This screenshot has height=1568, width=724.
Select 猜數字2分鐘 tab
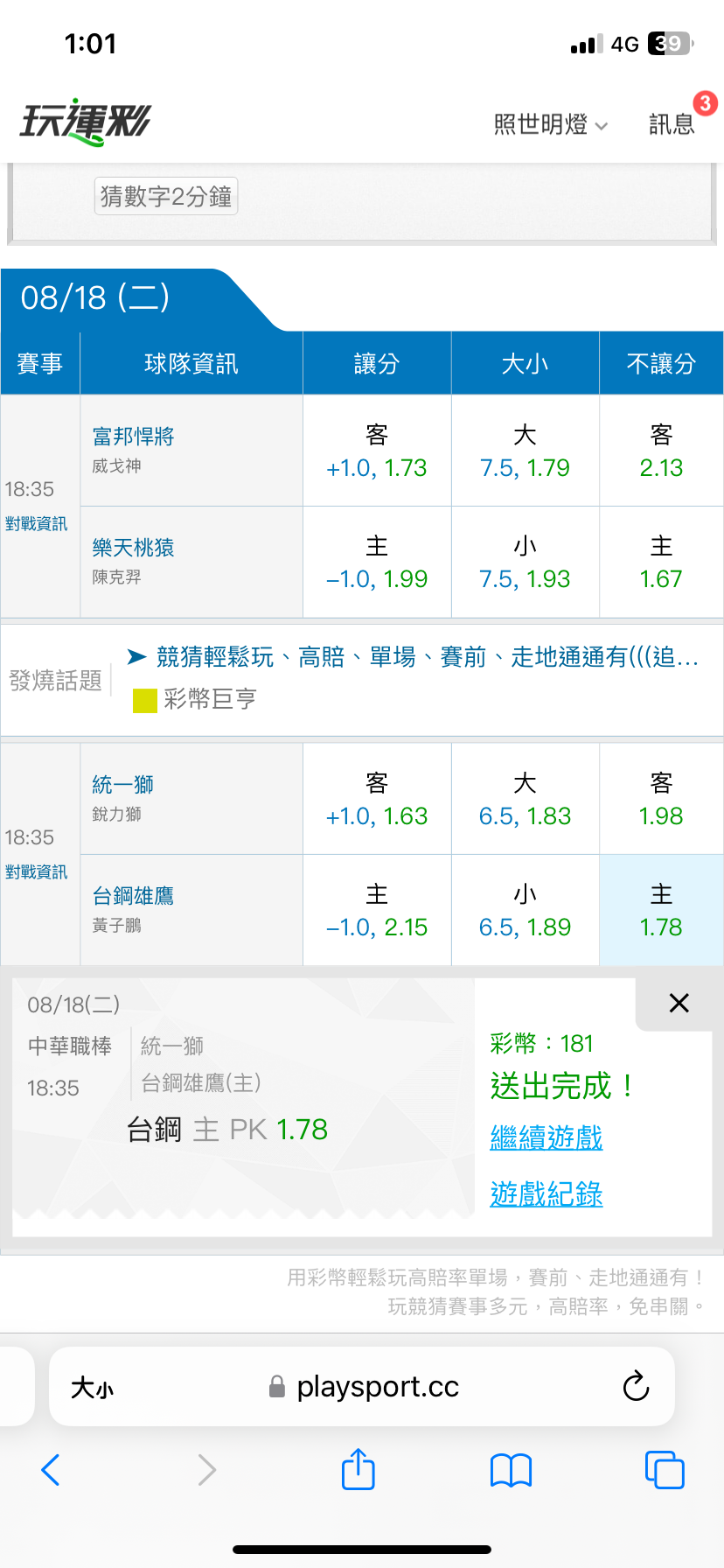(x=166, y=196)
